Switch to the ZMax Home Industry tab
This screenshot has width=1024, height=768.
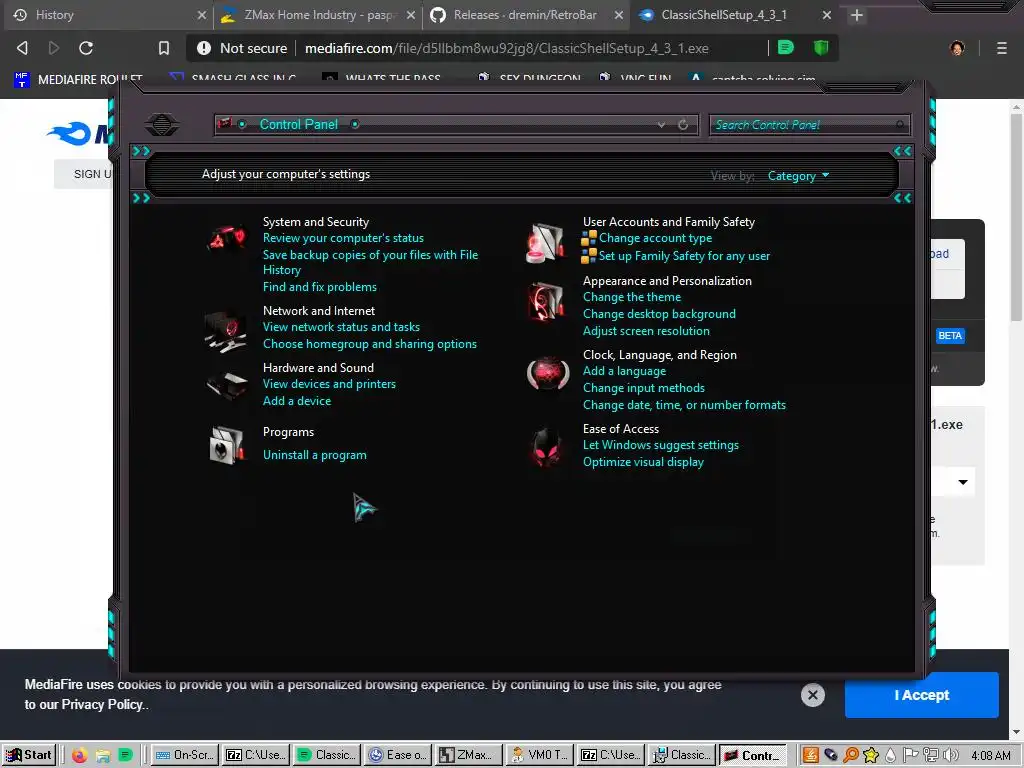pyautogui.click(x=319, y=15)
